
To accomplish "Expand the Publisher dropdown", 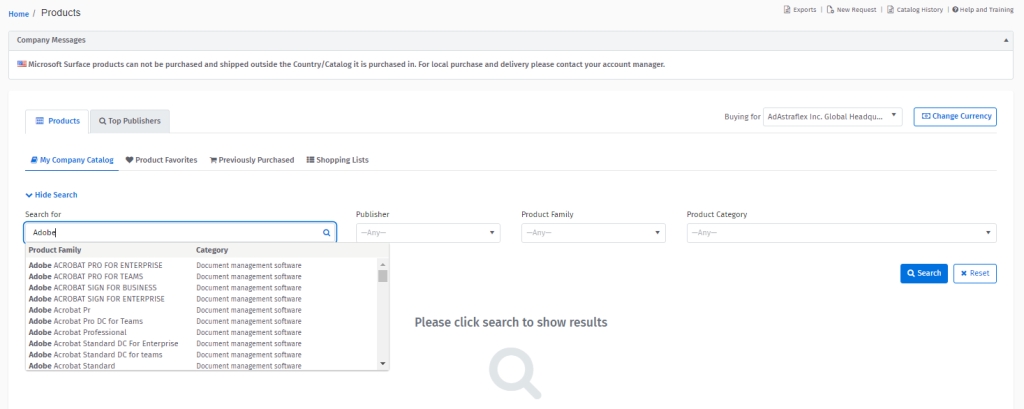I will [x=427, y=233].
